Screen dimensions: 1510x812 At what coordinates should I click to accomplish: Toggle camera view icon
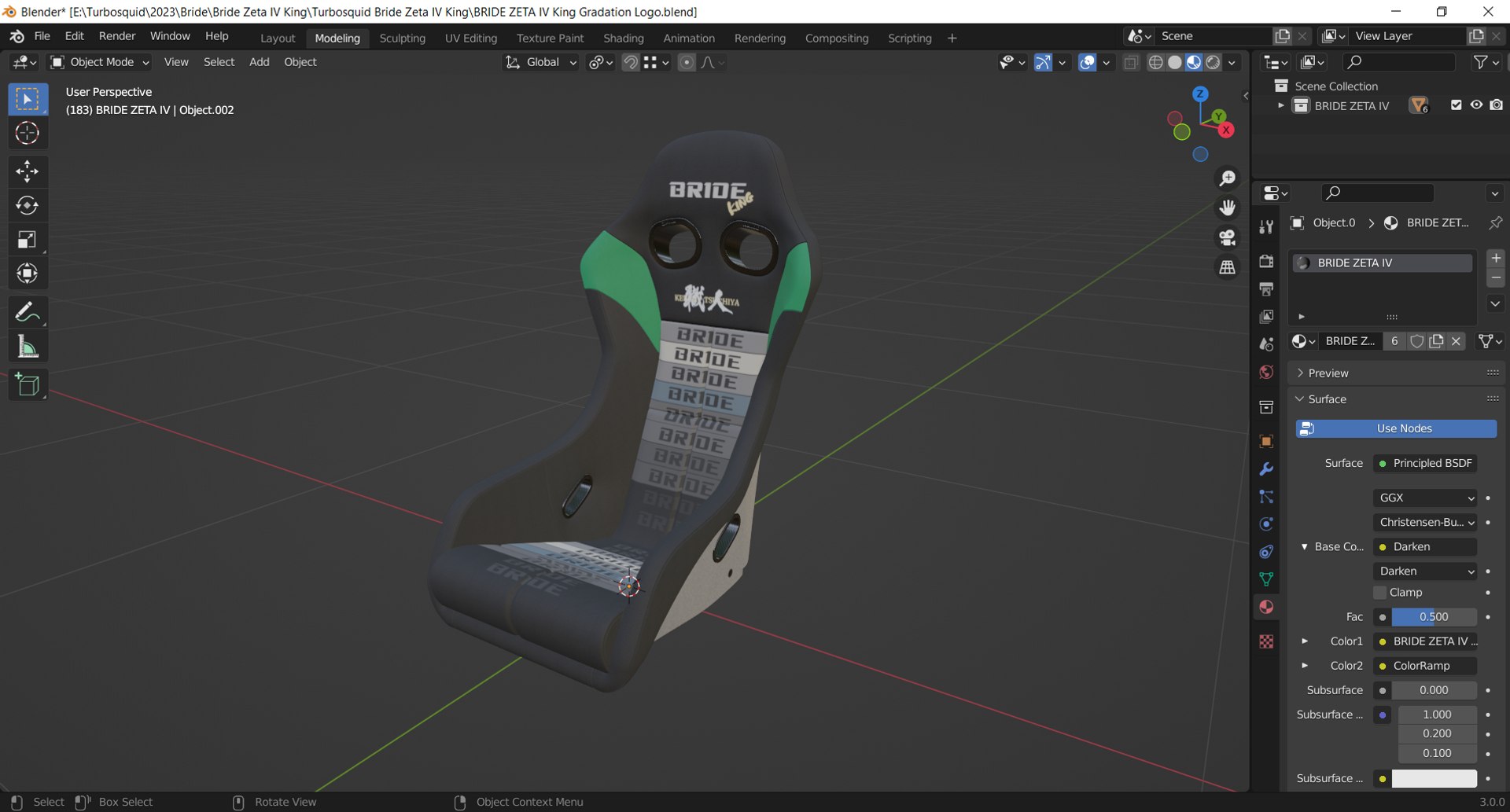[x=1227, y=237]
